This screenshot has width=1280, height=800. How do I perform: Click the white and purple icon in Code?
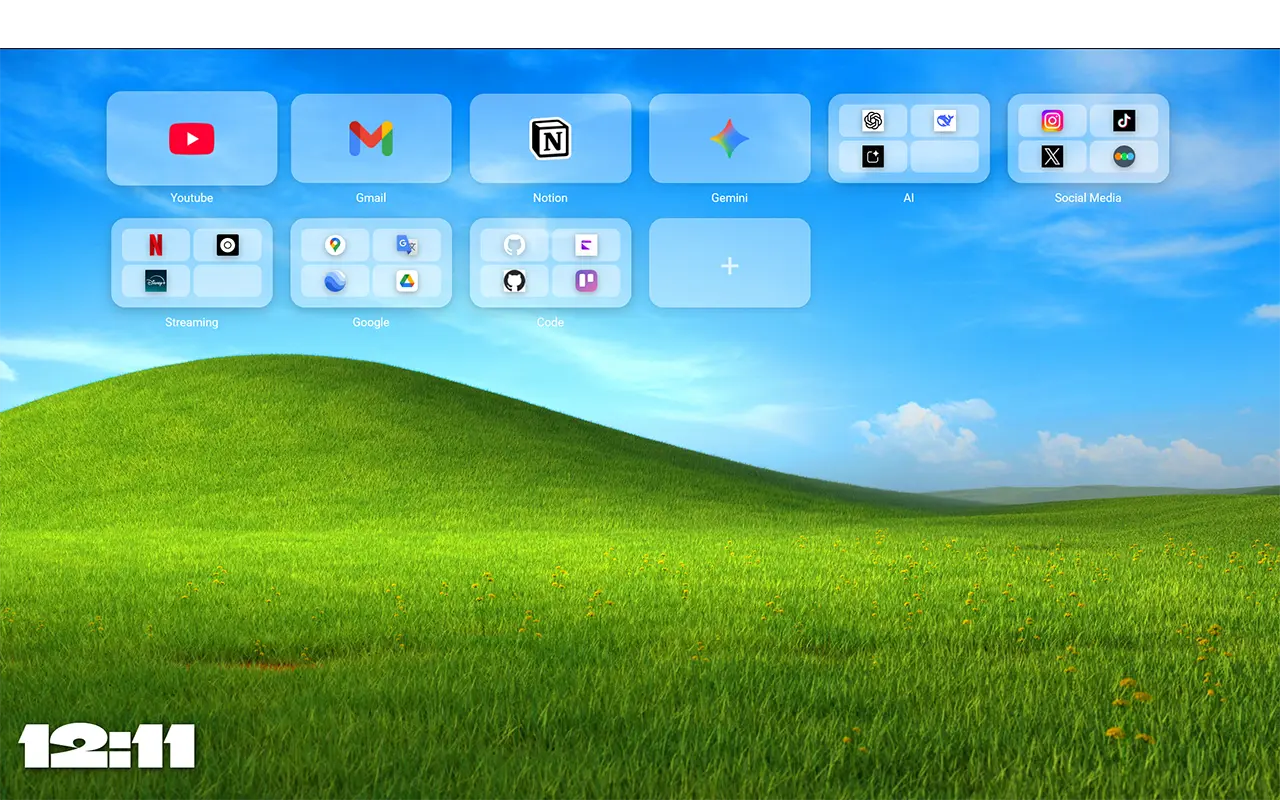click(x=586, y=245)
